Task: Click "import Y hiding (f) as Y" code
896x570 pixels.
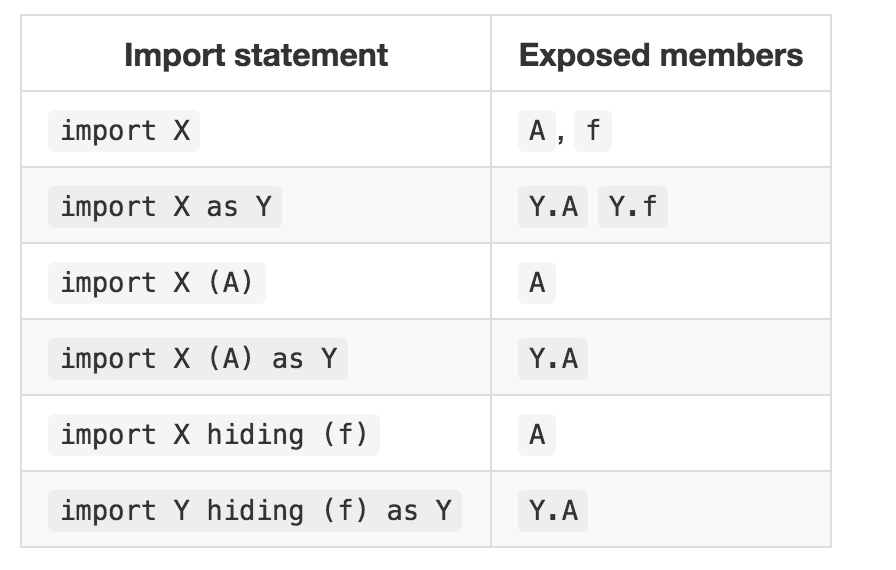Action: 255,511
